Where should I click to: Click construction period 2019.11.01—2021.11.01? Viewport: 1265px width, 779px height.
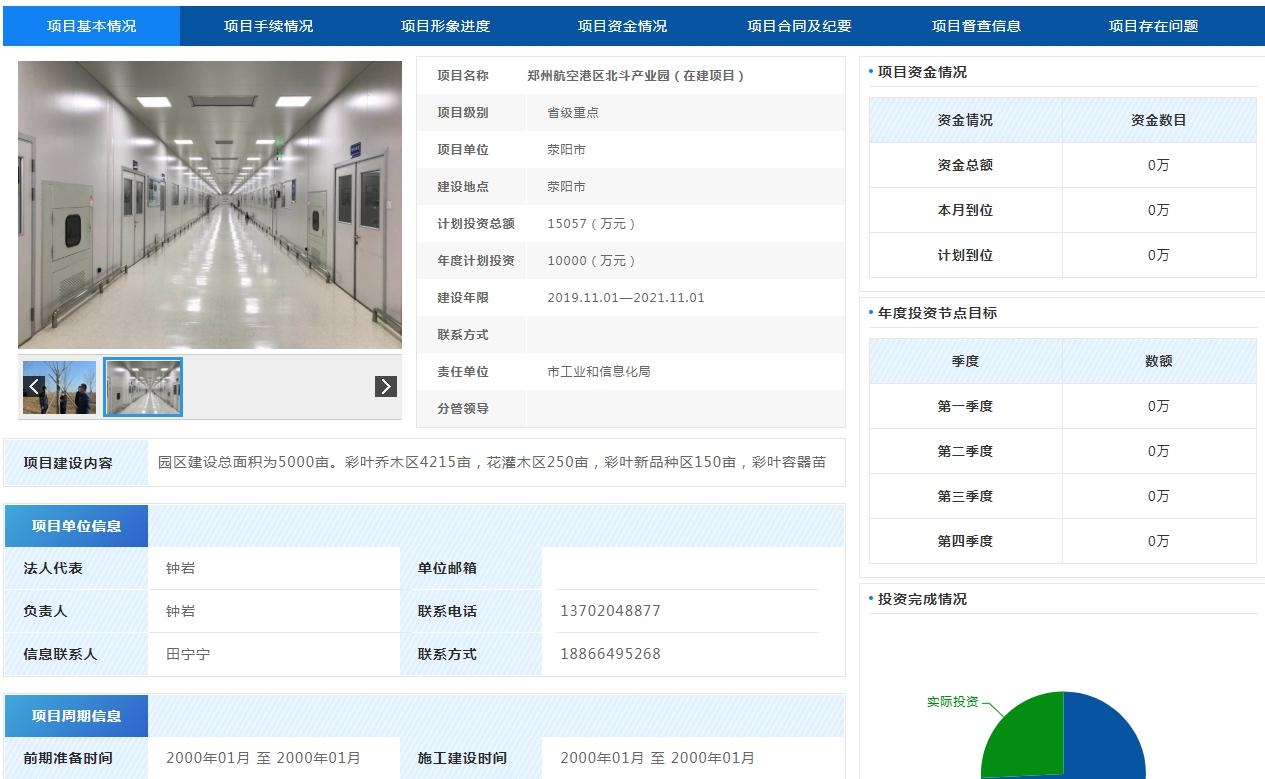click(626, 298)
